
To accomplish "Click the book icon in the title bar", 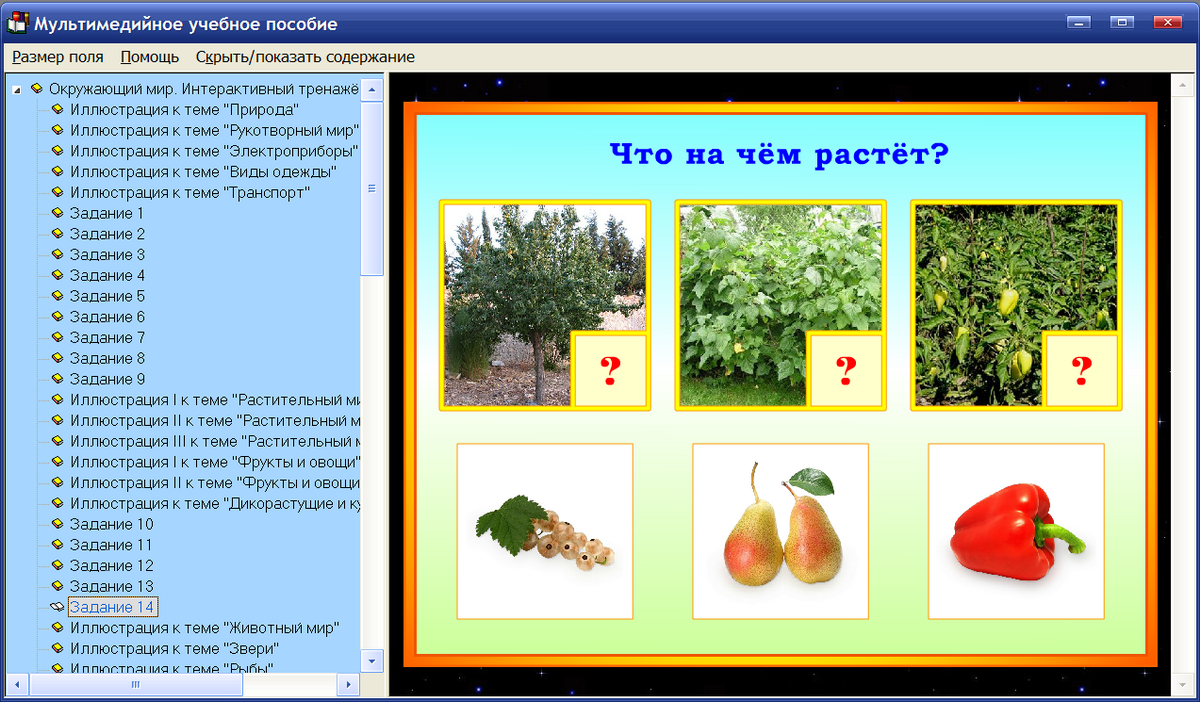I will coord(15,22).
